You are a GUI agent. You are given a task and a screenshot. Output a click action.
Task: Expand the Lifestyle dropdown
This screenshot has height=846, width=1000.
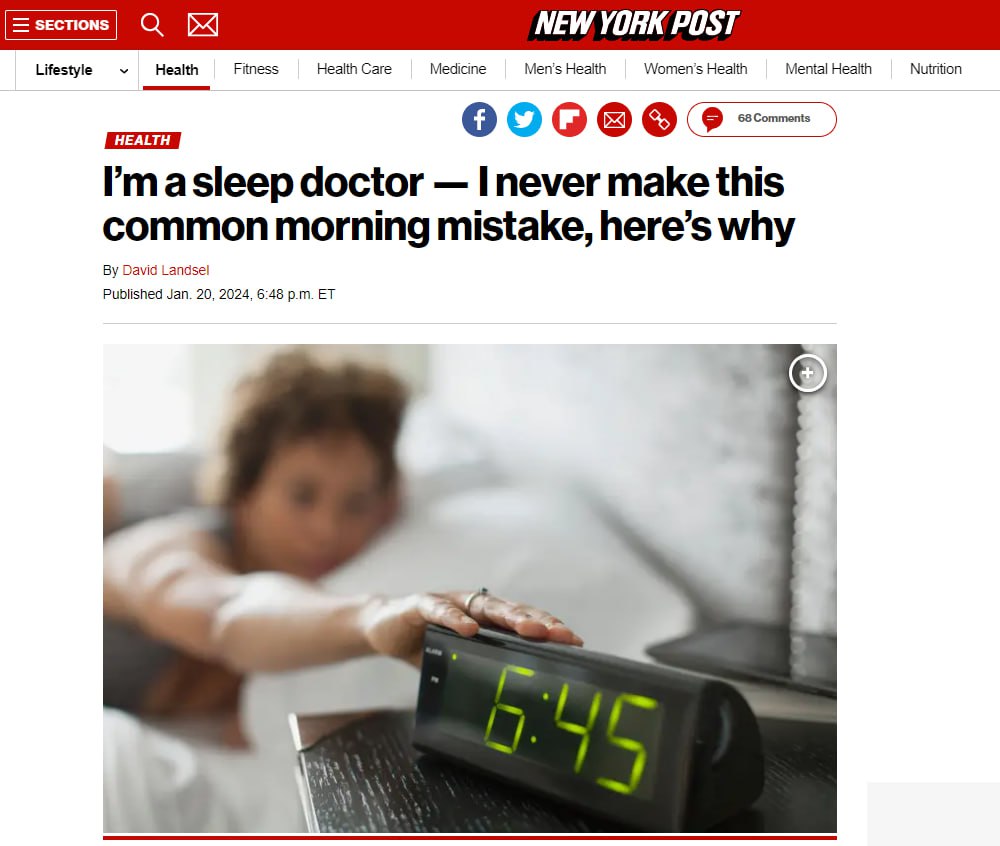[x=81, y=70]
